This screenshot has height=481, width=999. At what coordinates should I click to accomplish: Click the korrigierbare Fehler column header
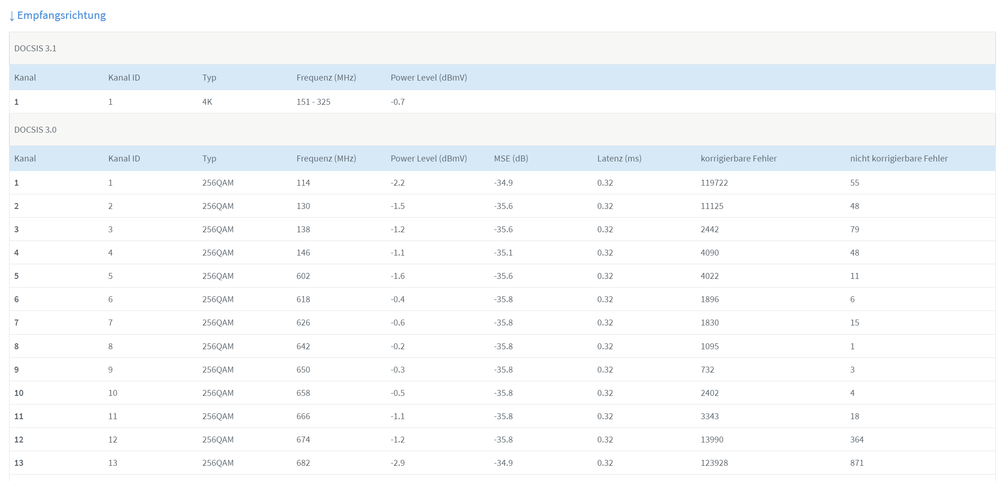[738, 158]
